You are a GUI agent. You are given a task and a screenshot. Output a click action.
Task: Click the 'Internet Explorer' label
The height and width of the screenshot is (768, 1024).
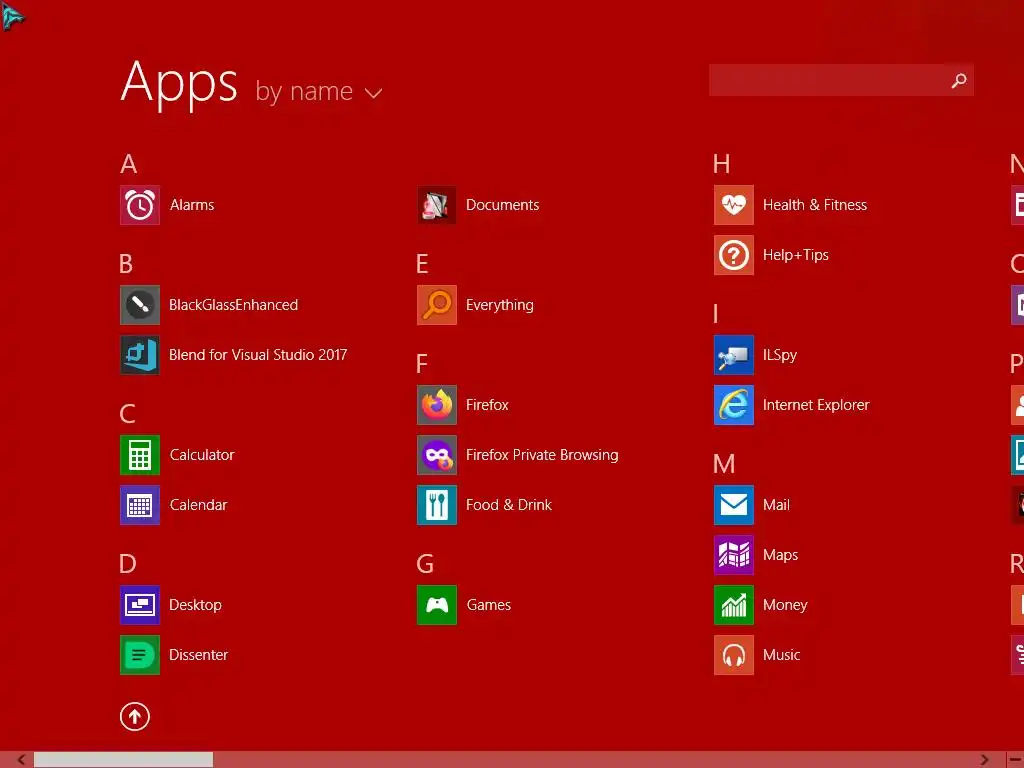[x=816, y=405]
